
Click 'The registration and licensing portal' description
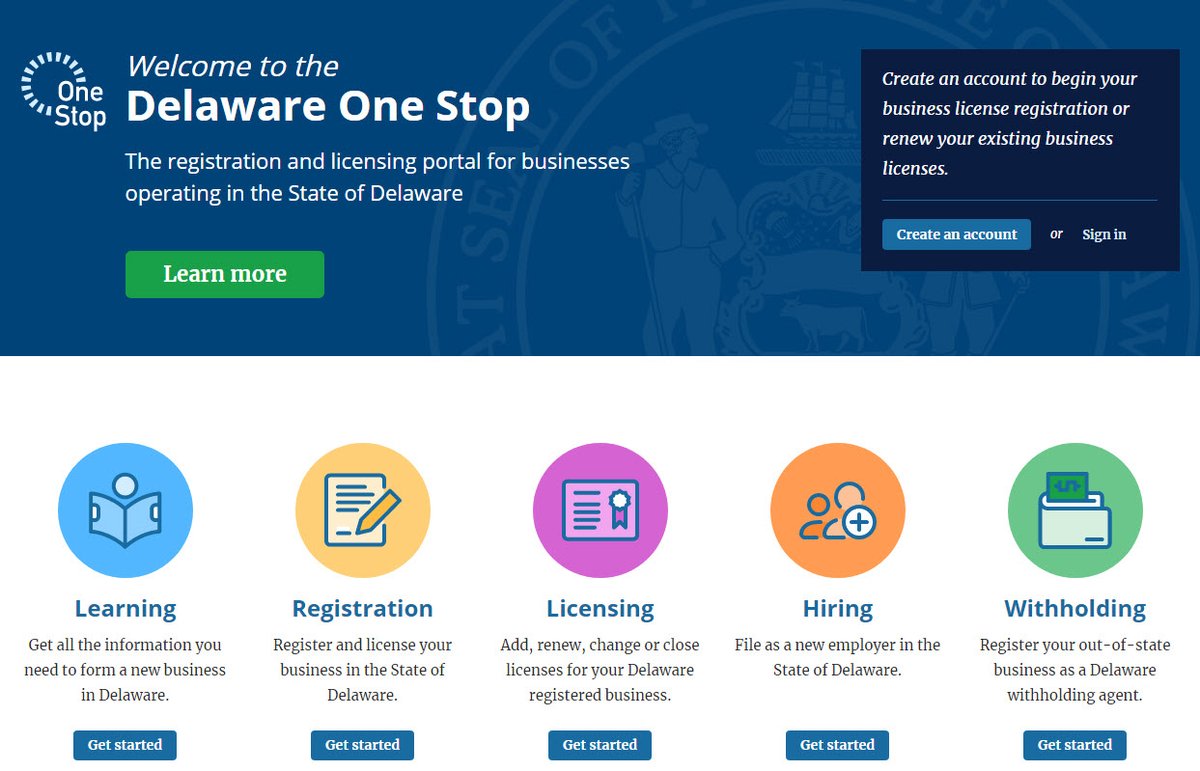pos(377,177)
